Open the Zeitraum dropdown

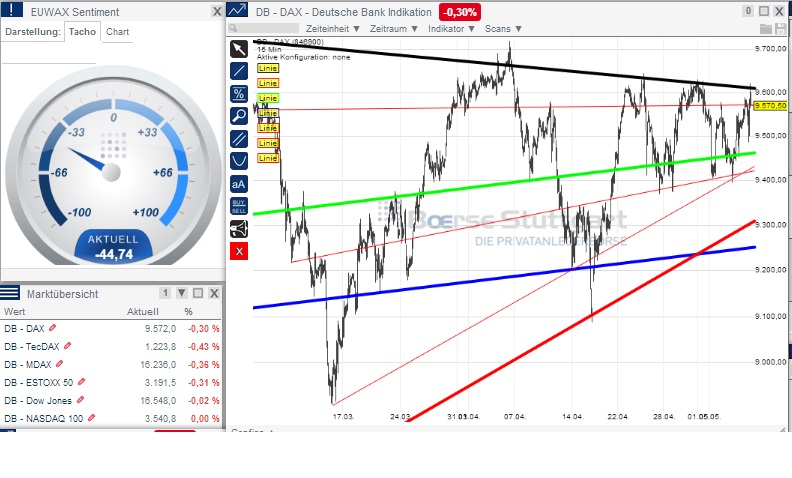coord(394,29)
